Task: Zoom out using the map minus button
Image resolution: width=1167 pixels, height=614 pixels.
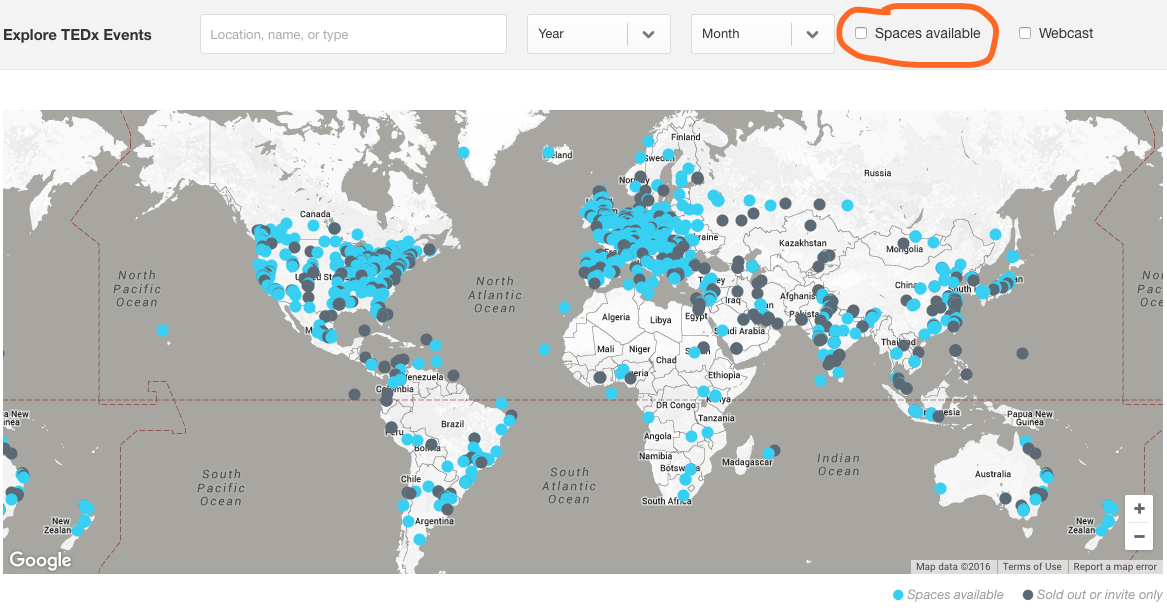Action: click(x=1139, y=536)
